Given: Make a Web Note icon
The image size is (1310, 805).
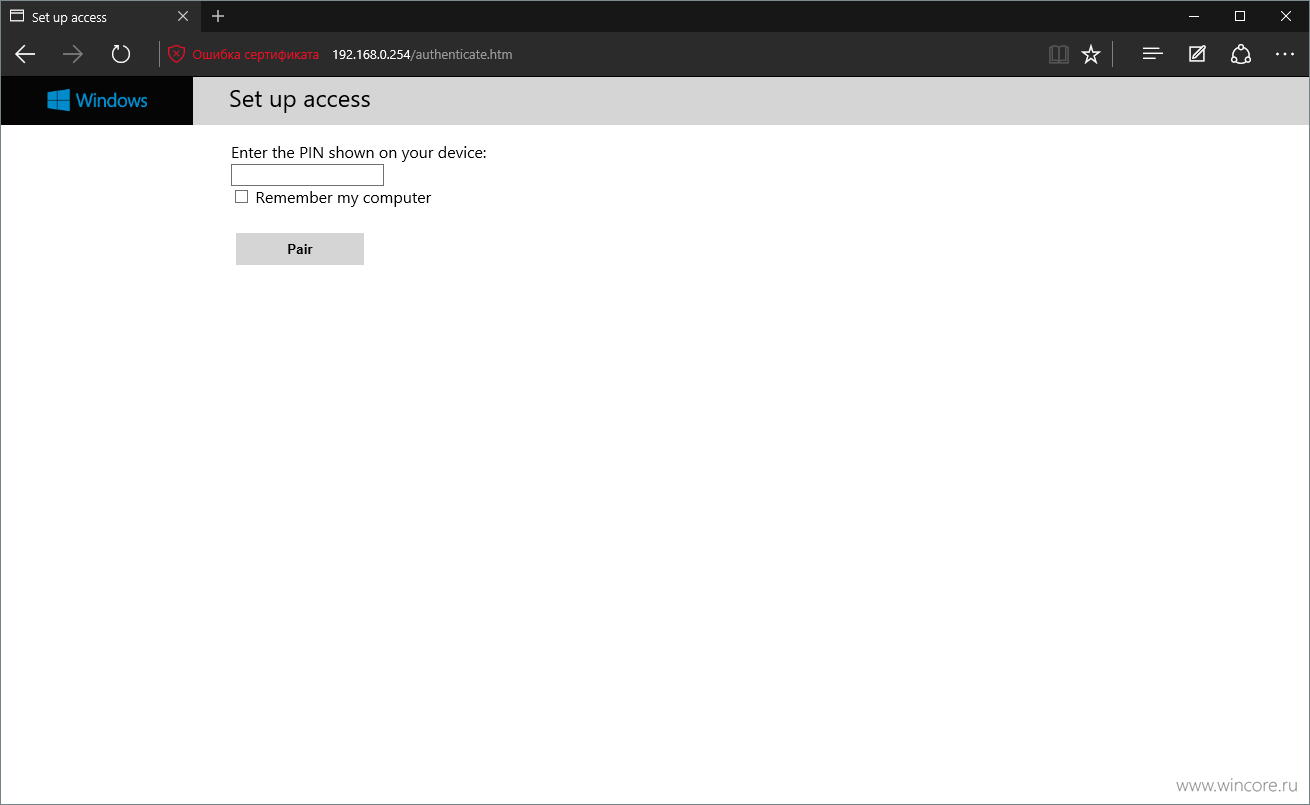Looking at the screenshot, I should (x=1197, y=54).
